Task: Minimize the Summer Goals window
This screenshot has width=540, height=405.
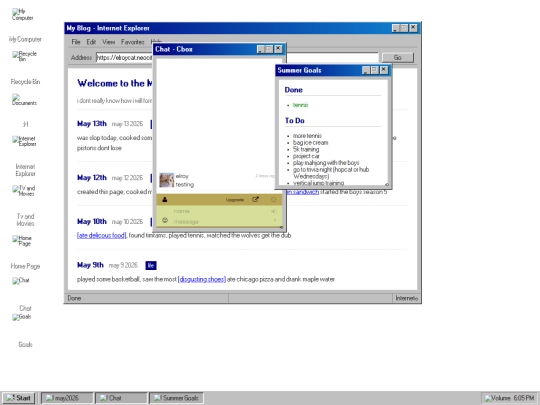Action: click(366, 70)
